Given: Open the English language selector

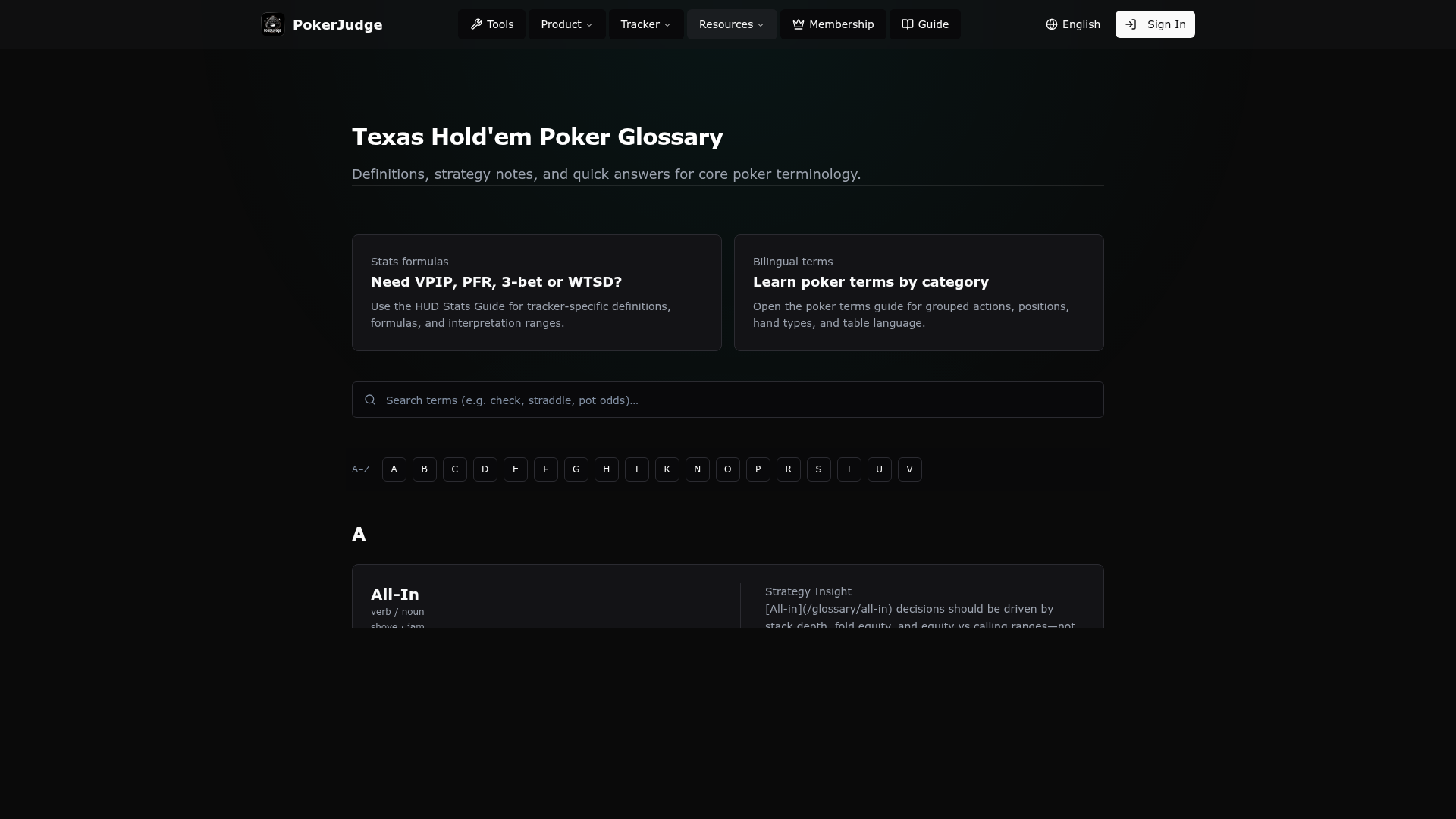Looking at the screenshot, I should (1073, 24).
